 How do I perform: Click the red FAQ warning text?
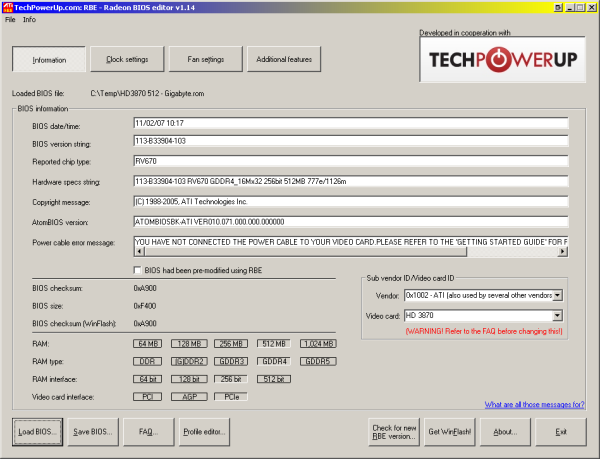click(484, 331)
